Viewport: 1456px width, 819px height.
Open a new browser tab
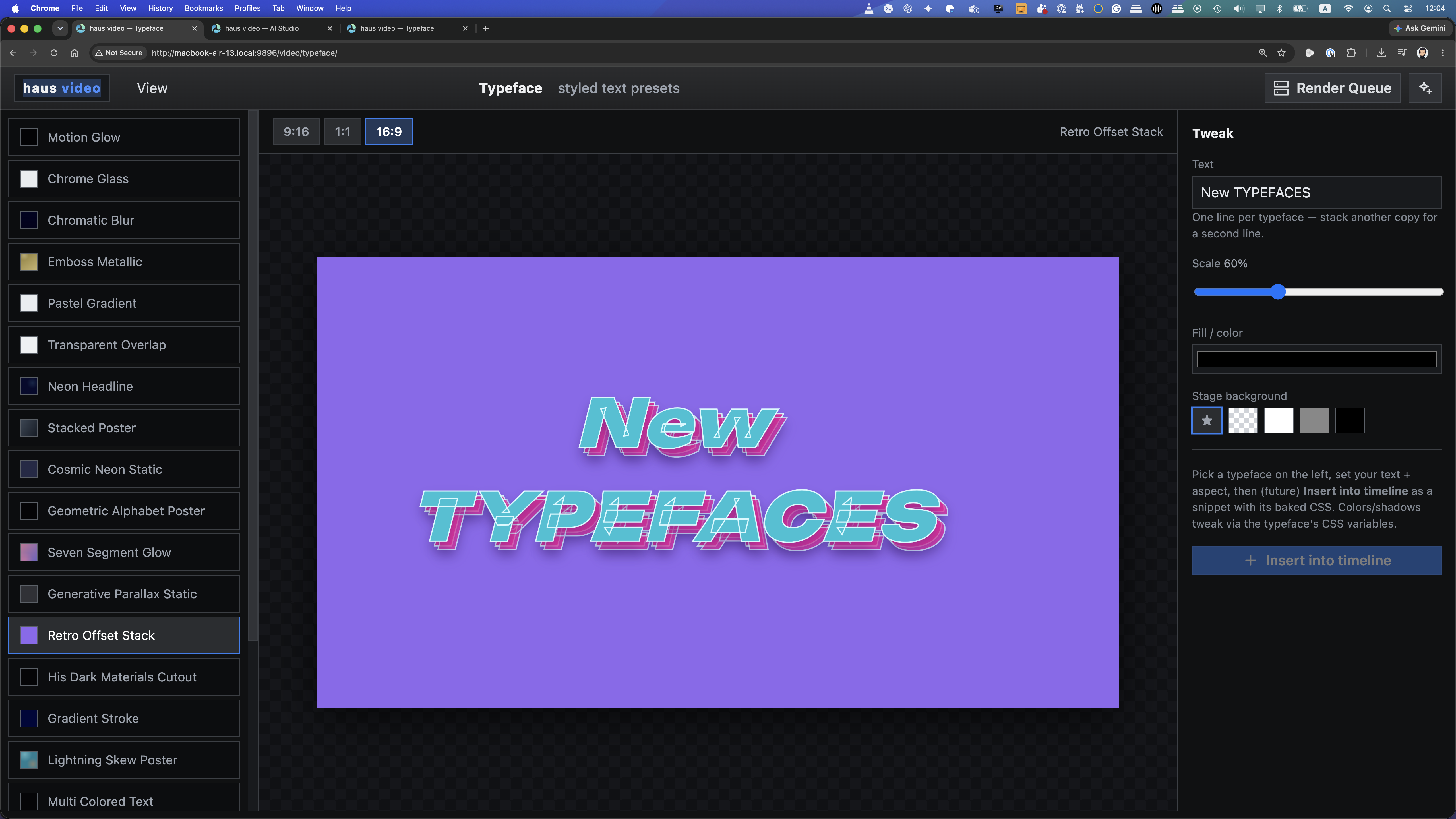[x=485, y=28]
